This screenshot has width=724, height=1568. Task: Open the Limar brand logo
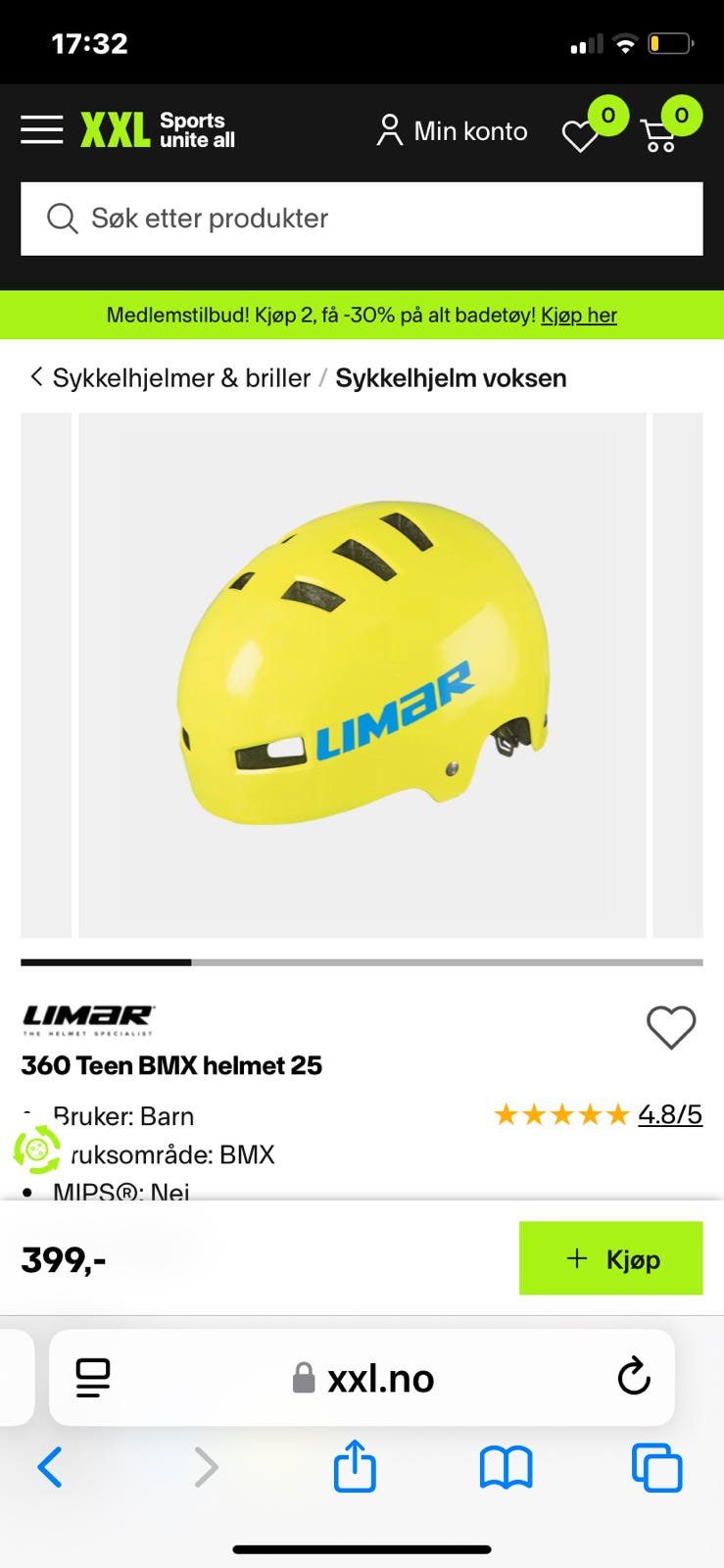[88, 1020]
